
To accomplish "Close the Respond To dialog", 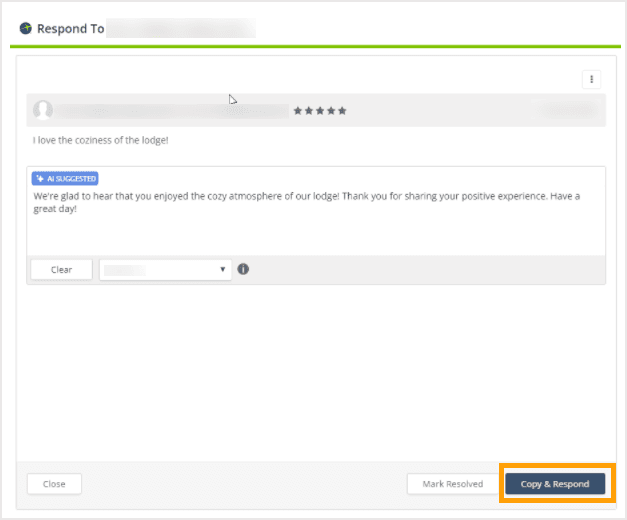I will (54, 484).
